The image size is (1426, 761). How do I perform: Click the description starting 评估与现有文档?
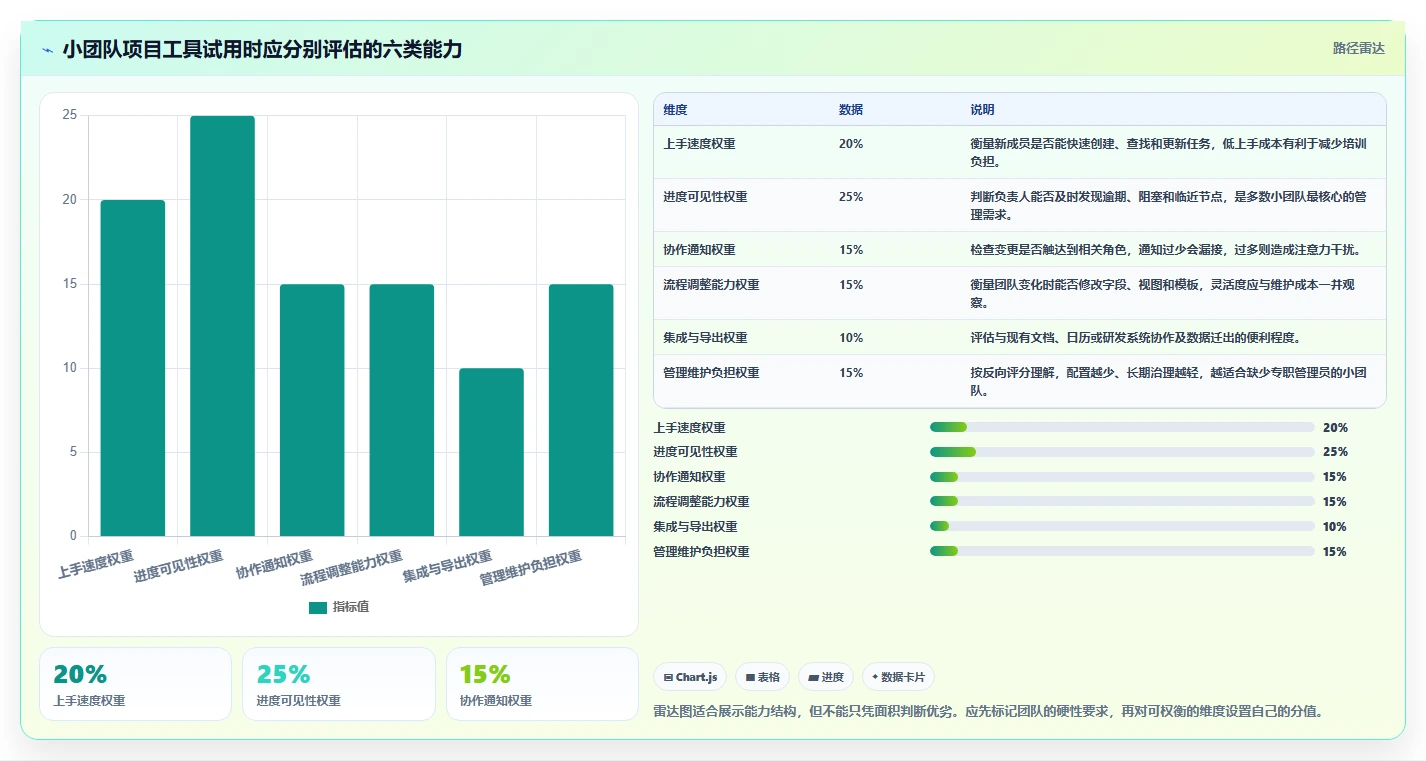point(1135,338)
